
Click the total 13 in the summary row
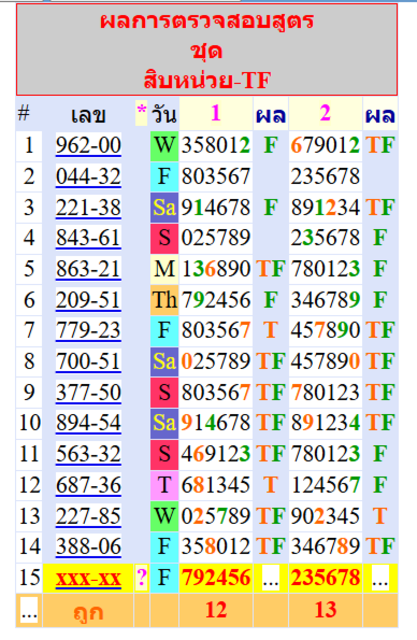(325, 610)
